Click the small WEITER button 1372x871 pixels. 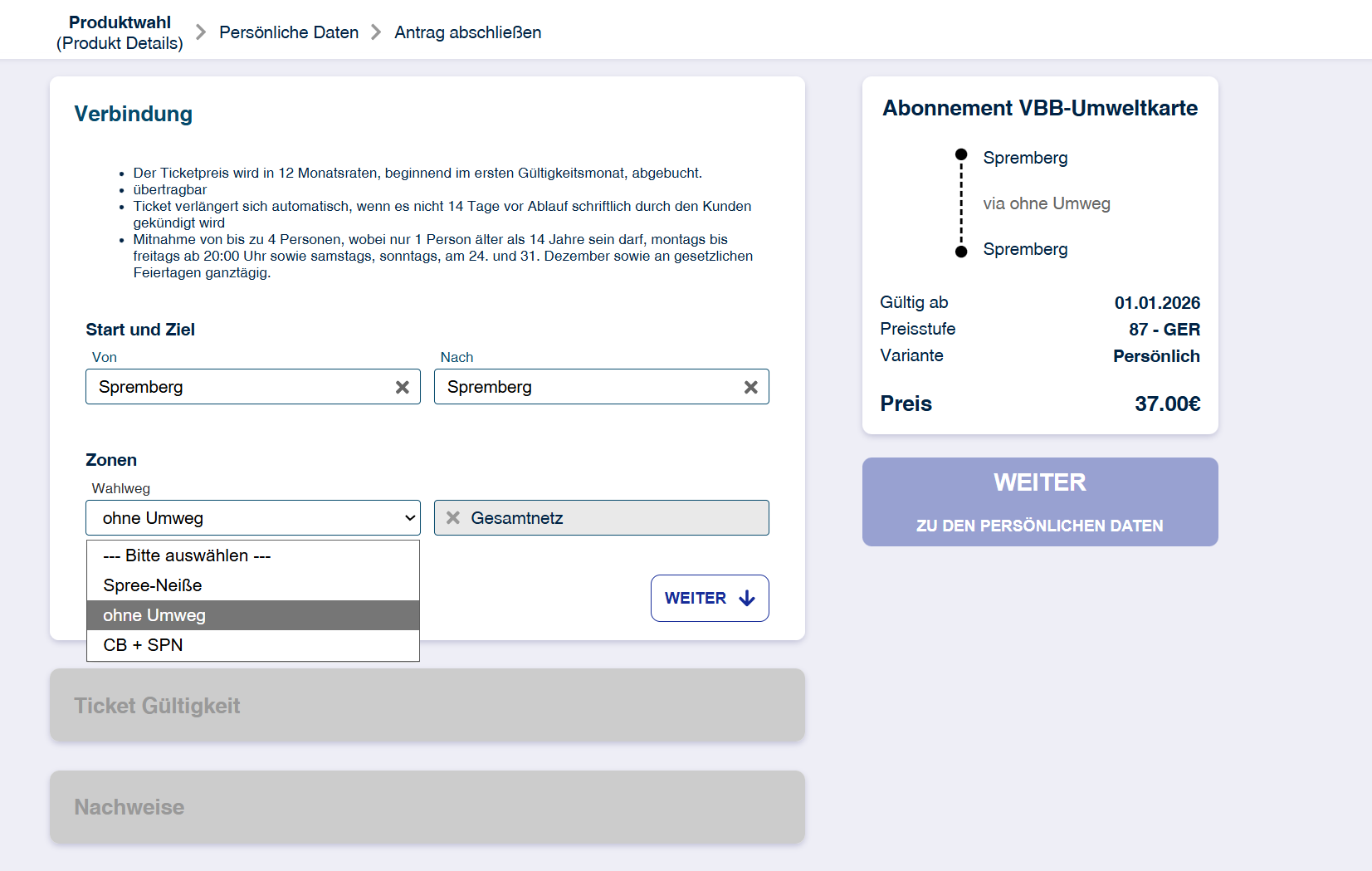point(709,599)
